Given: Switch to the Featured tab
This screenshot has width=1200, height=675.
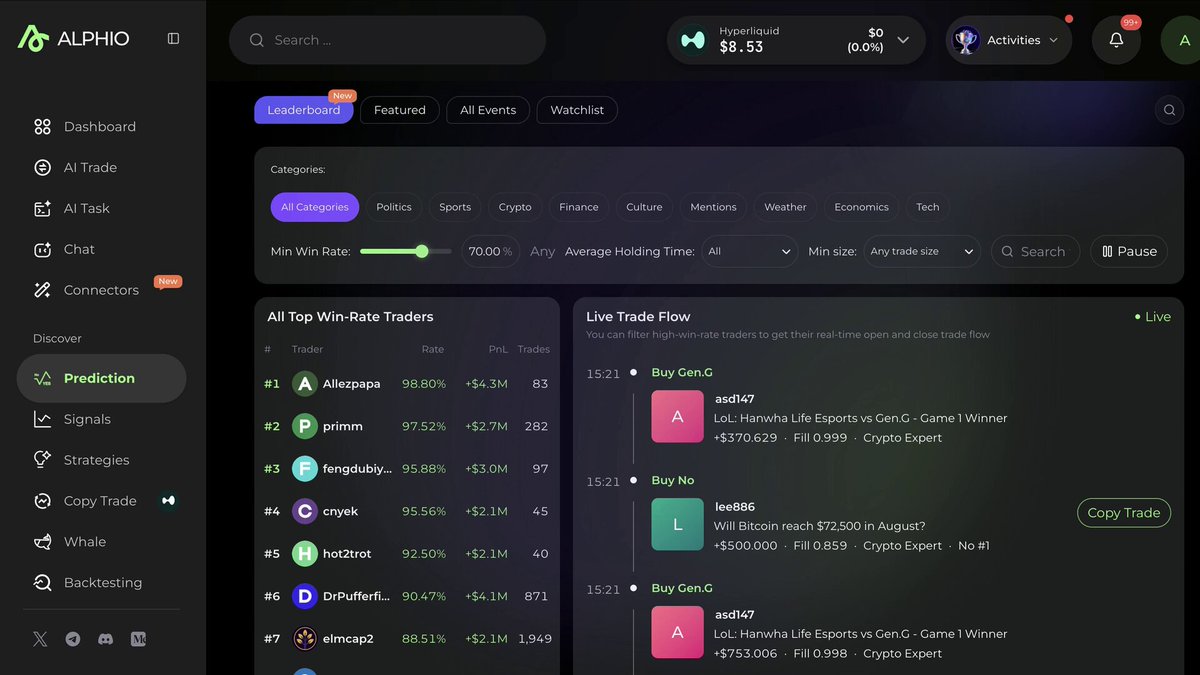Looking at the screenshot, I should pos(400,110).
